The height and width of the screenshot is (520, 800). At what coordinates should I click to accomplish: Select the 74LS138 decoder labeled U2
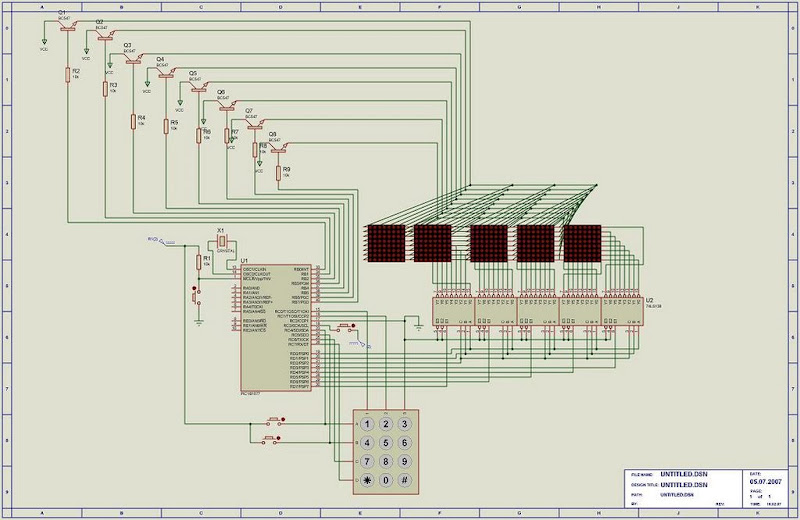[622, 311]
